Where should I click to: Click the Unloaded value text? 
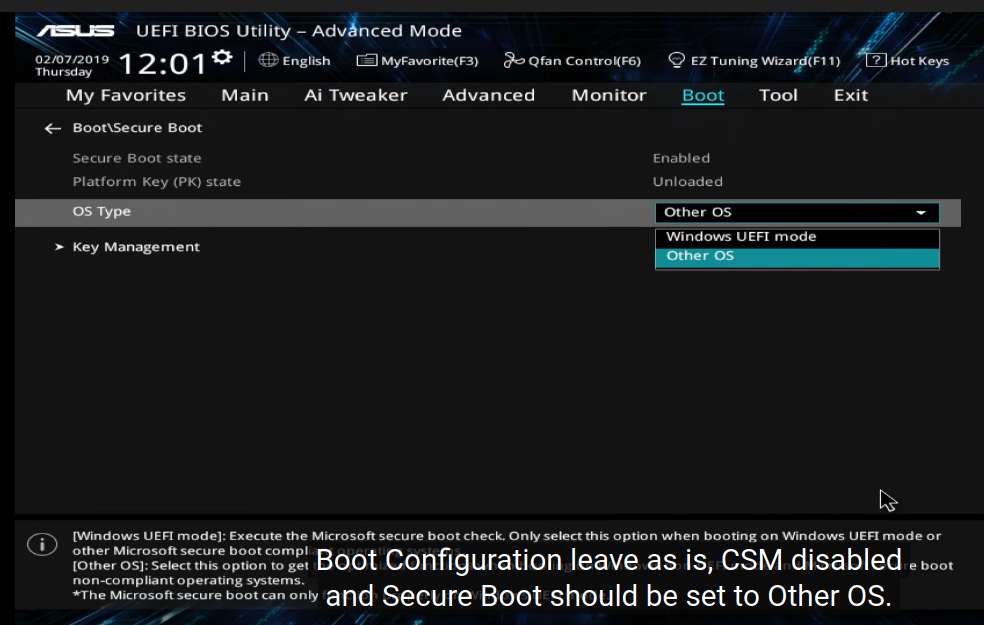pyautogui.click(x=688, y=182)
